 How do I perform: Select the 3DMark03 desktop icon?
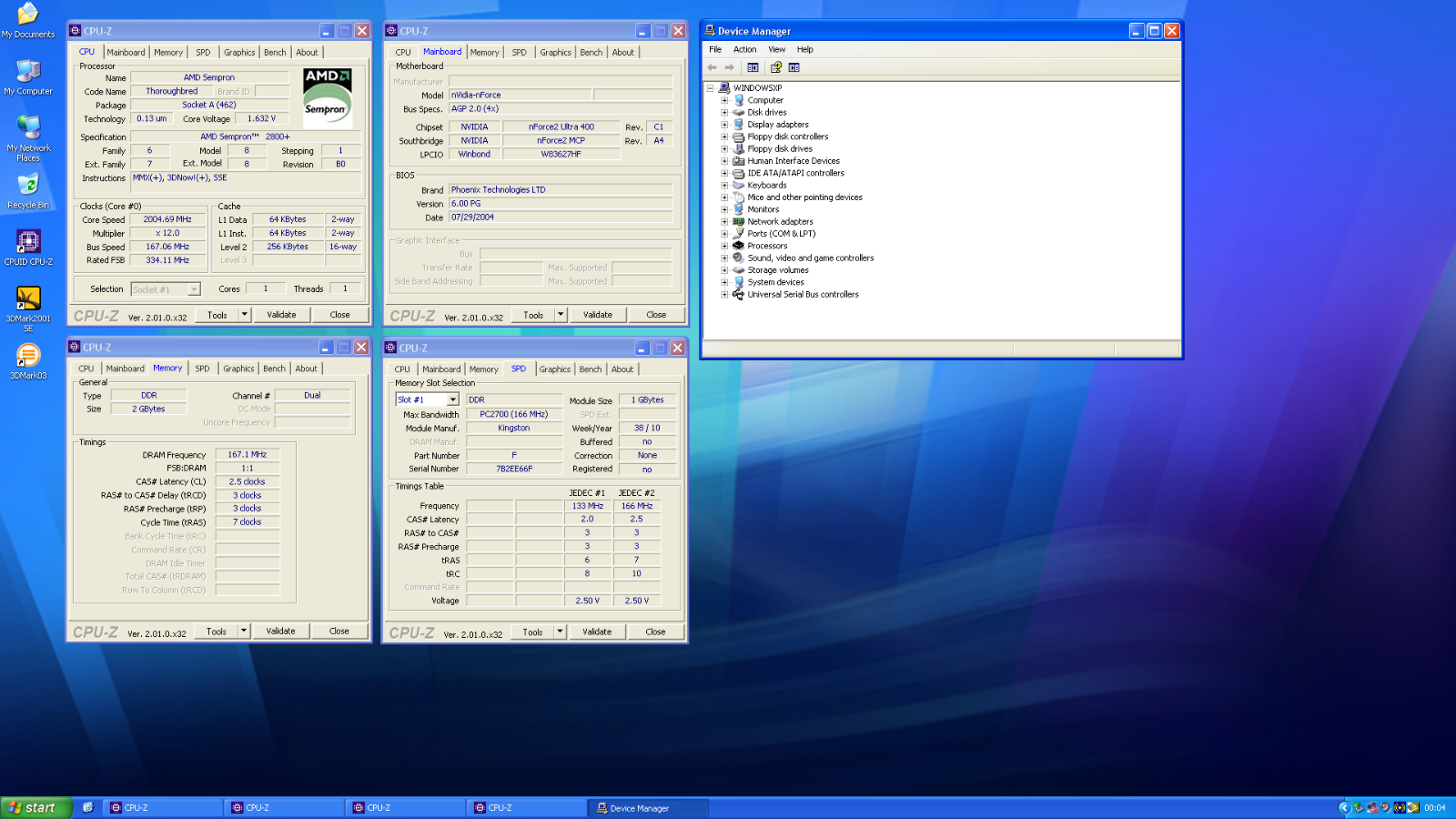pos(28,356)
